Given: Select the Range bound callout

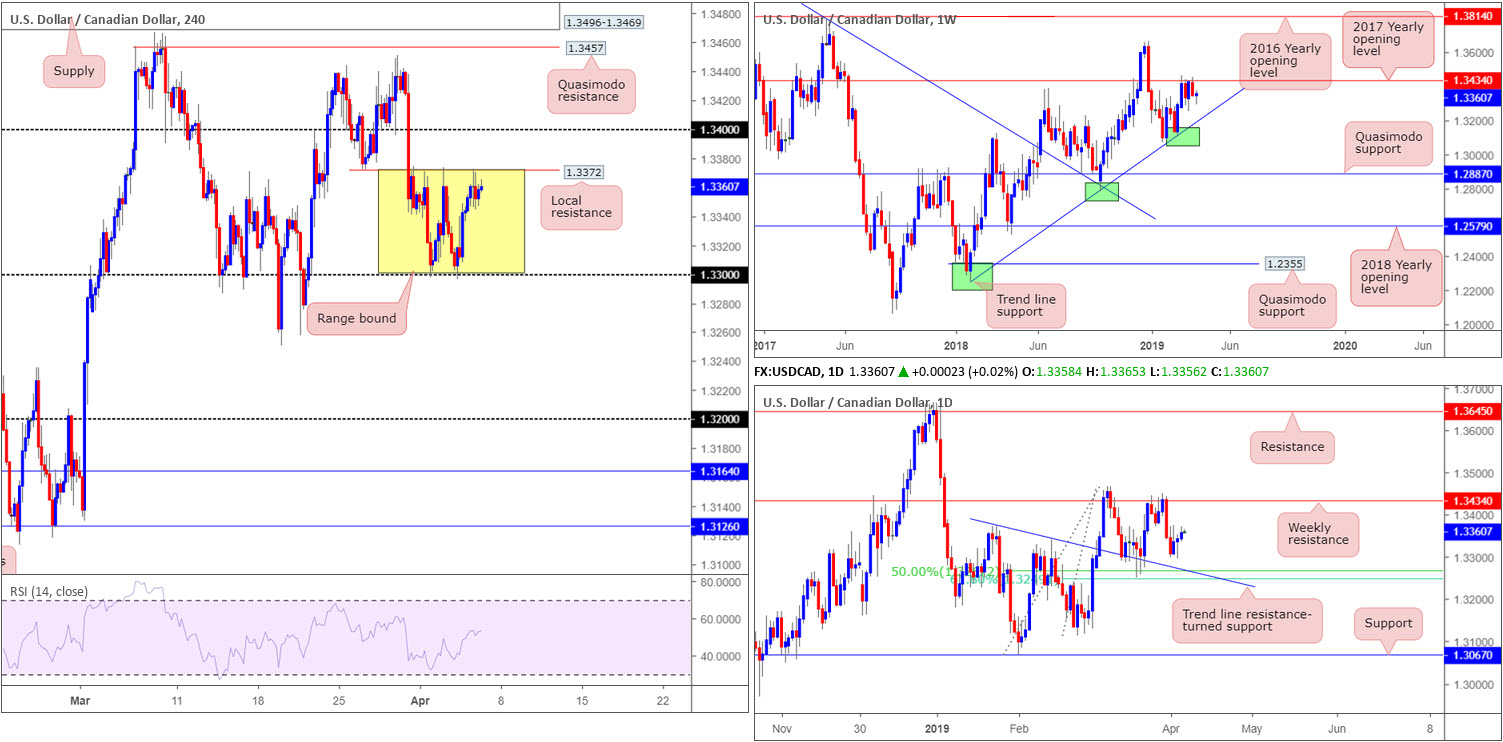Looking at the screenshot, I should point(357,319).
